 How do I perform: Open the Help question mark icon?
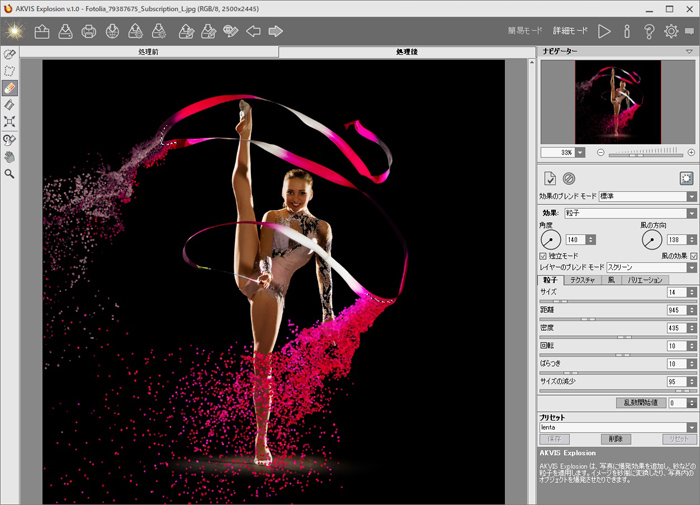(649, 31)
